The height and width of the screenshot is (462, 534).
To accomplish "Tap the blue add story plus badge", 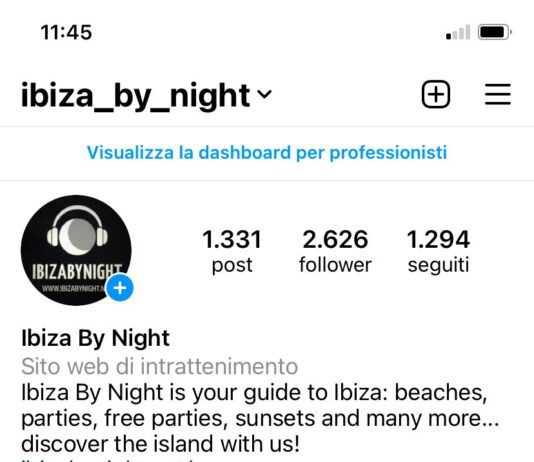I will 120,288.
